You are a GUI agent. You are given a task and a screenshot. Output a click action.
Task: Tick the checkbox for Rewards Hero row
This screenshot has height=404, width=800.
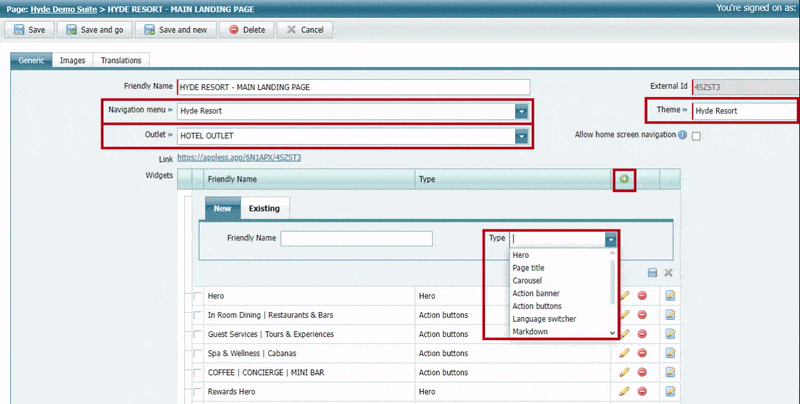(x=197, y=391)
